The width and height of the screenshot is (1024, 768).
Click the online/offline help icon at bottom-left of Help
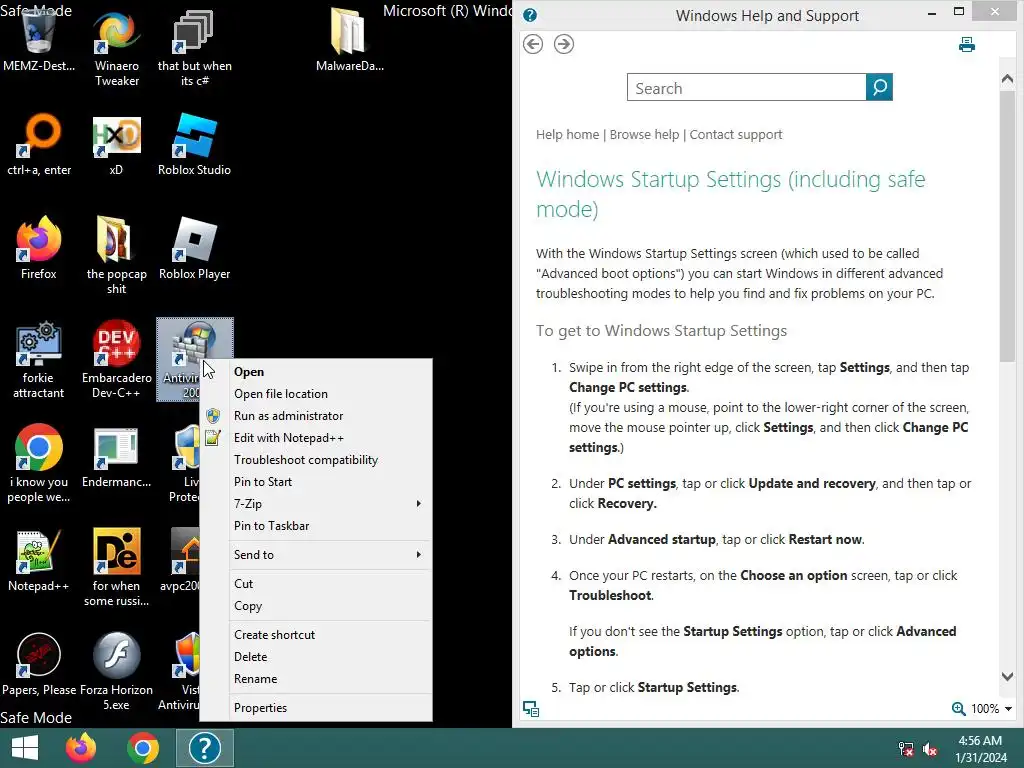[x=531, y=709]
